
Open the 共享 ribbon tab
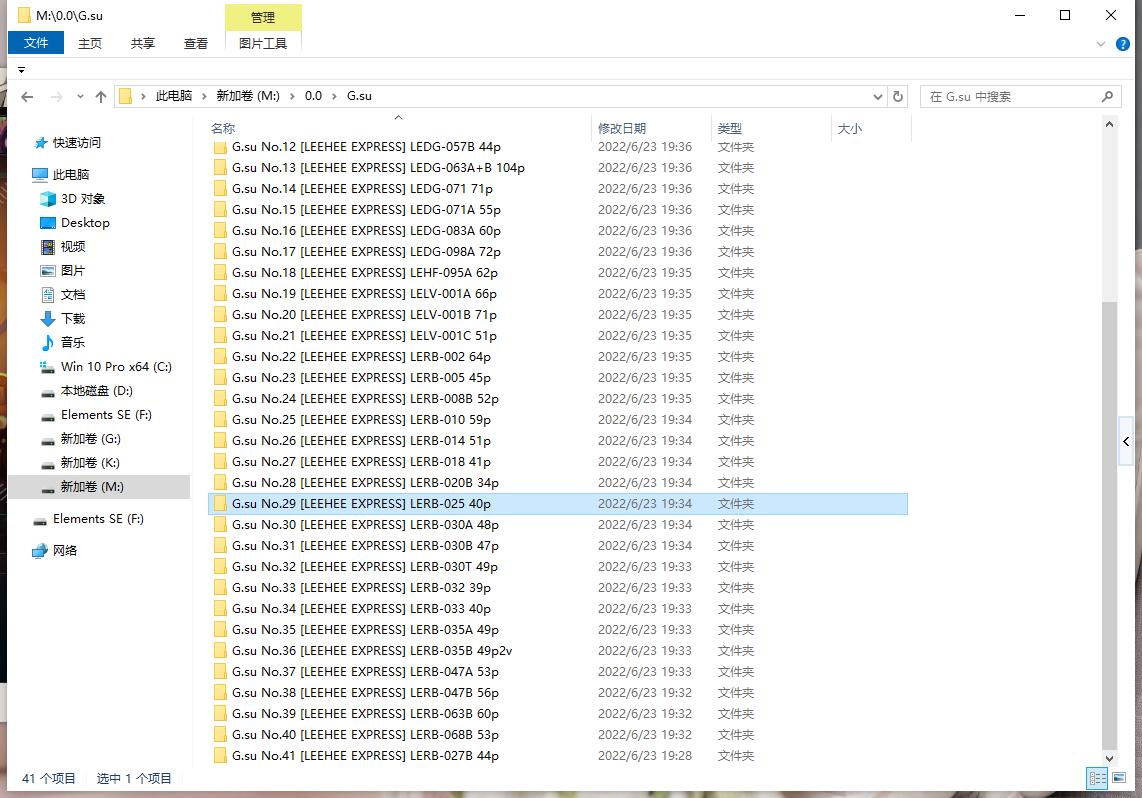pos(143,44)
